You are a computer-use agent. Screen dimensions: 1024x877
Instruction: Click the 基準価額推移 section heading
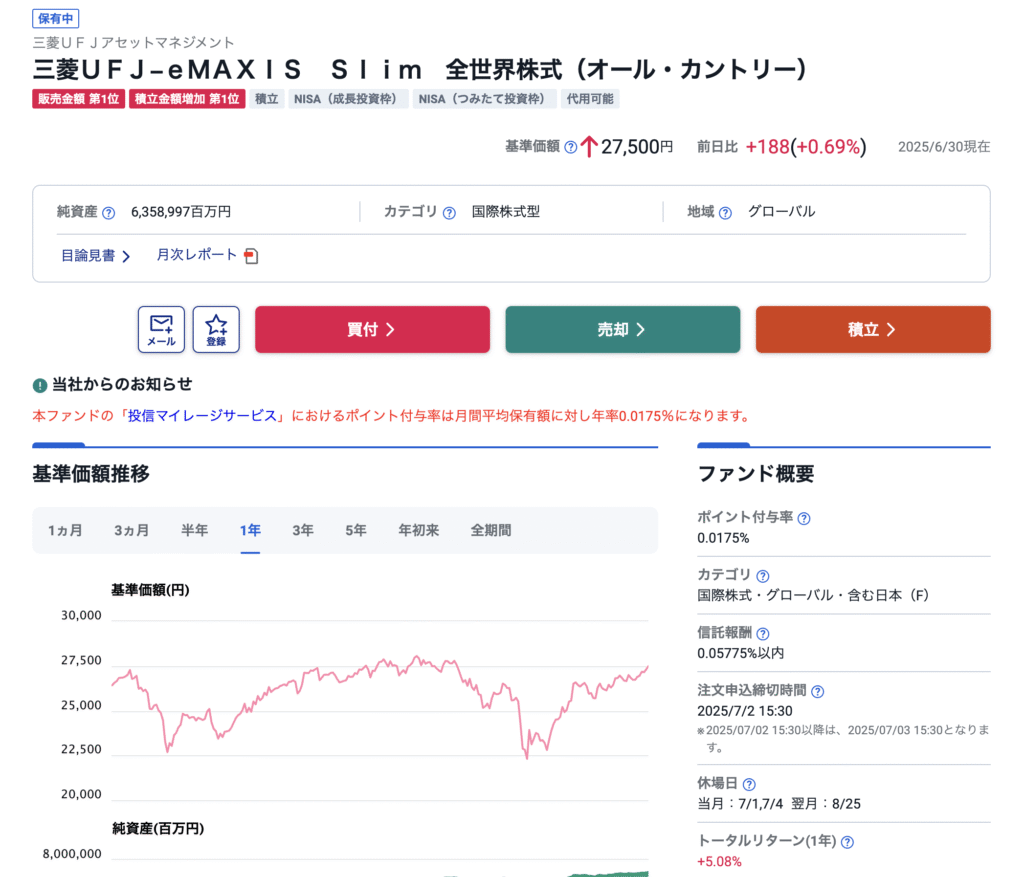pyautogui.click(x=91, y=474)
